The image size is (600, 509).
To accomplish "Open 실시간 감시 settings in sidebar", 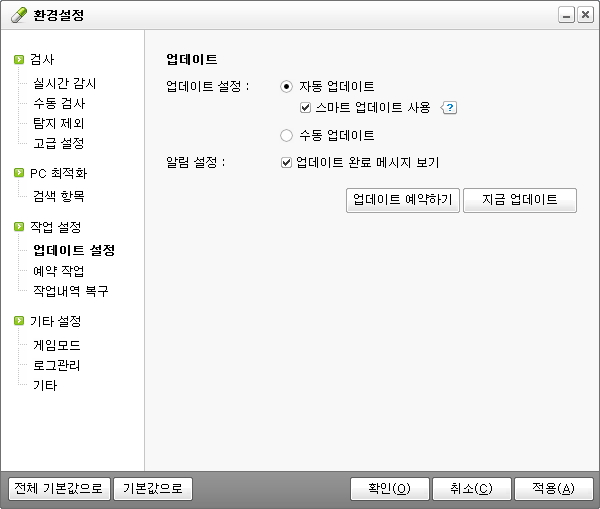I will [64, 84].
